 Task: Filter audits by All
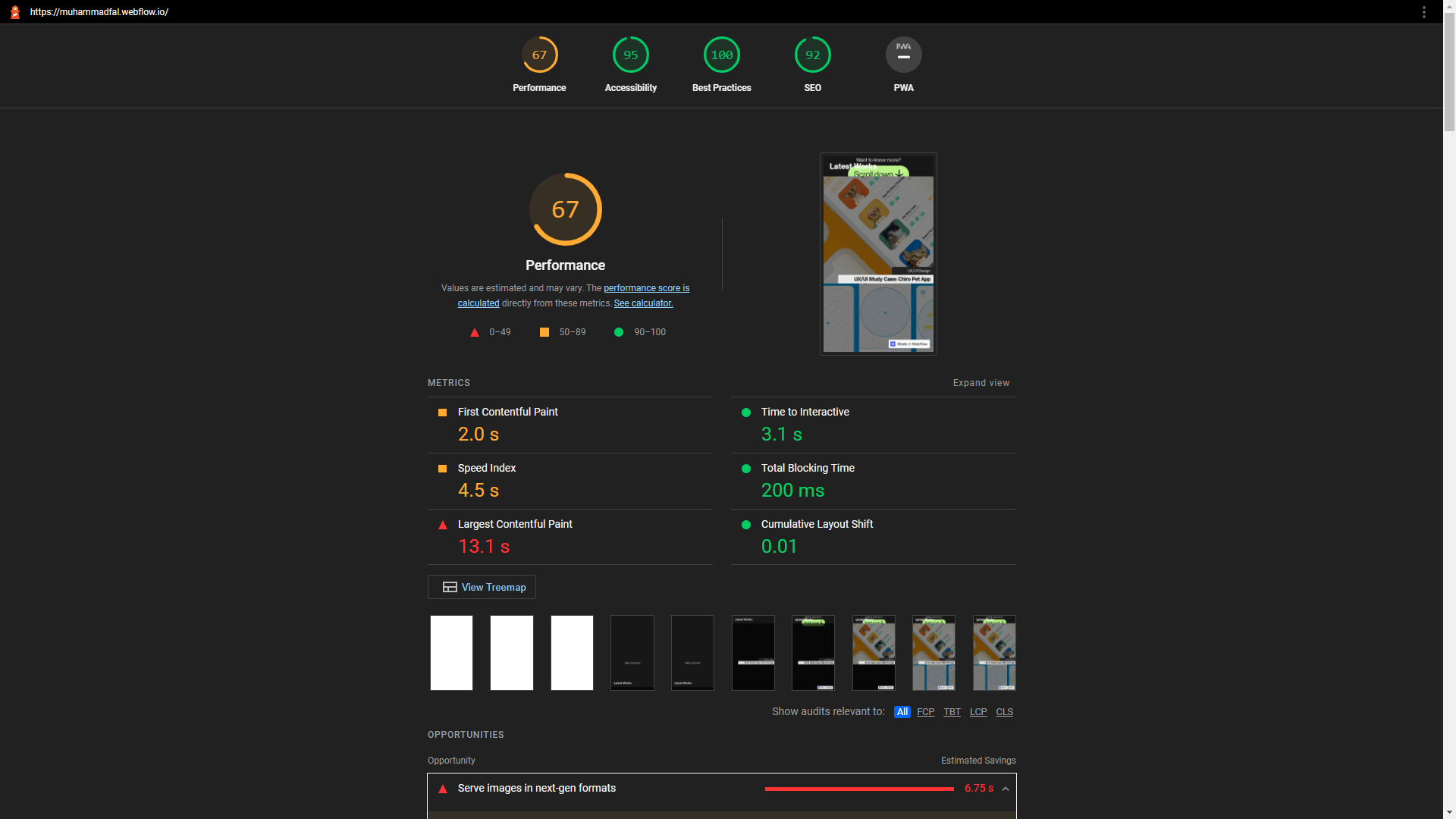point(902,712)
